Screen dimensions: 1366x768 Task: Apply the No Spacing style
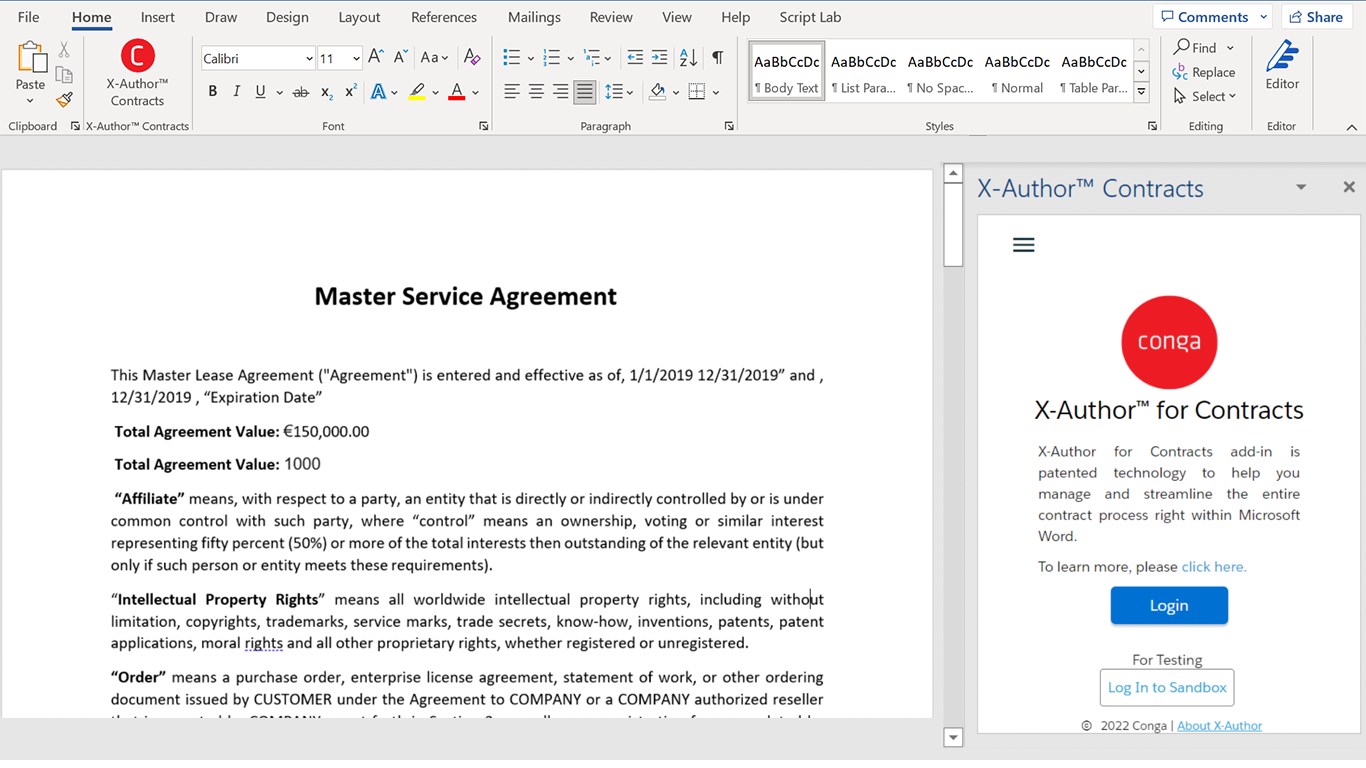(940, 72)
